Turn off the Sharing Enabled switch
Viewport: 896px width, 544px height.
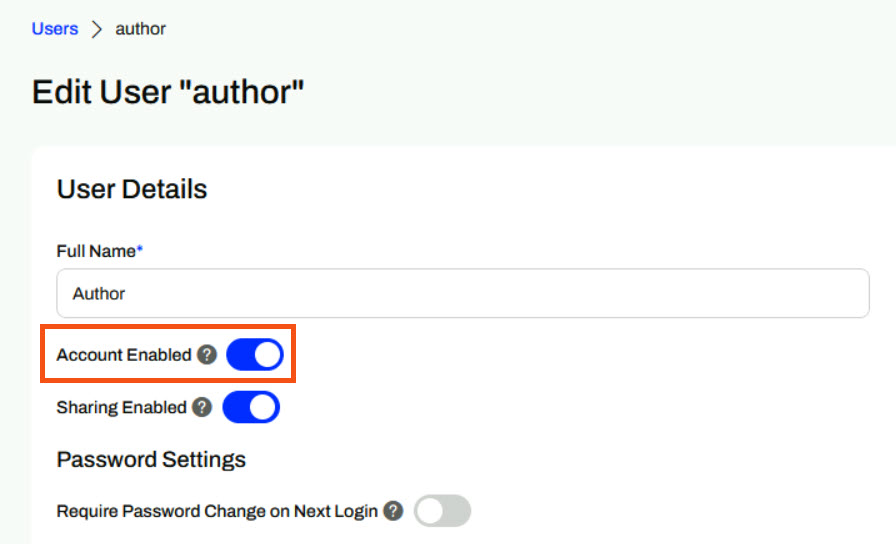click(251, 407)
